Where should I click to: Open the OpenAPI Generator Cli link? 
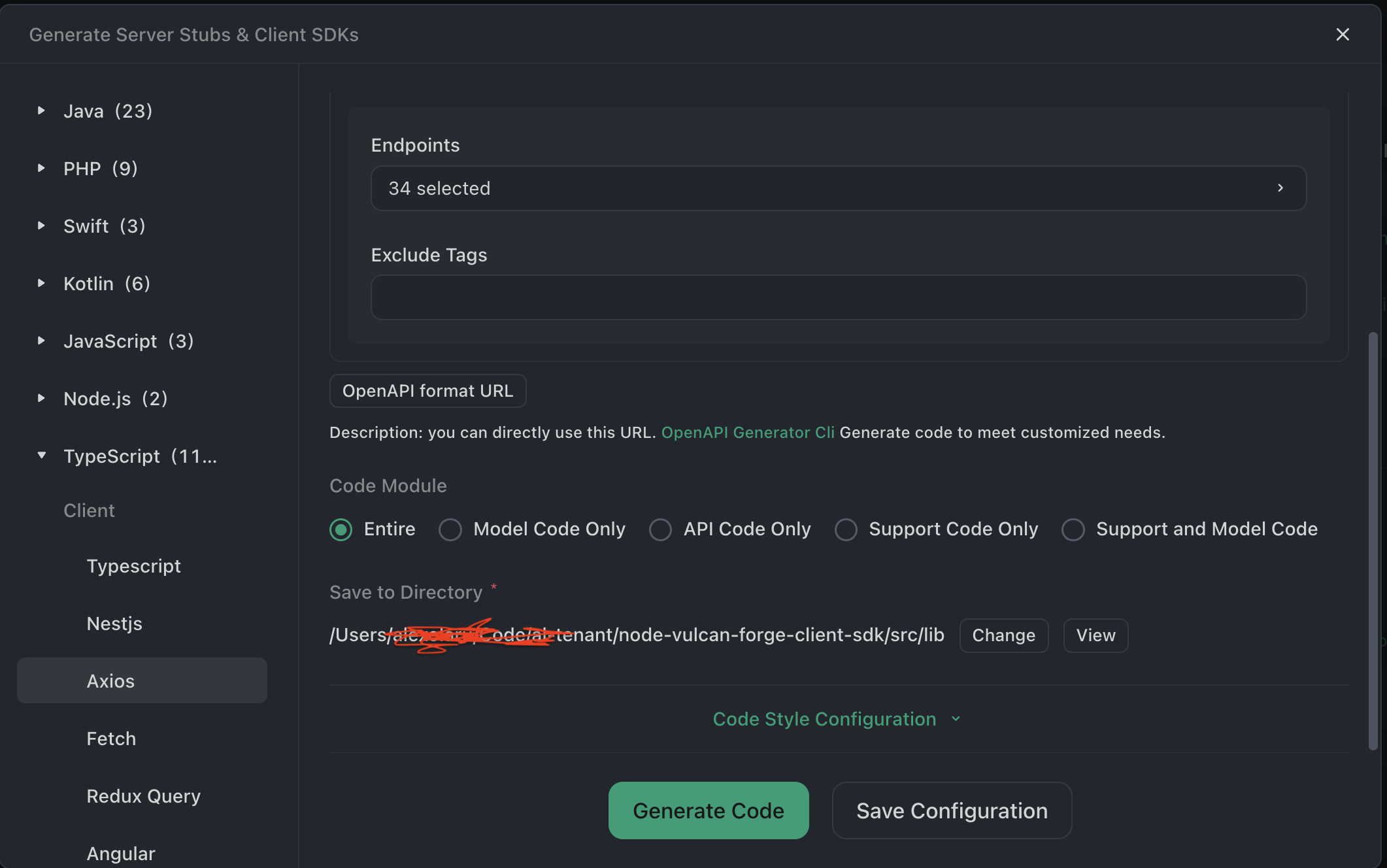tap(747, 433)
